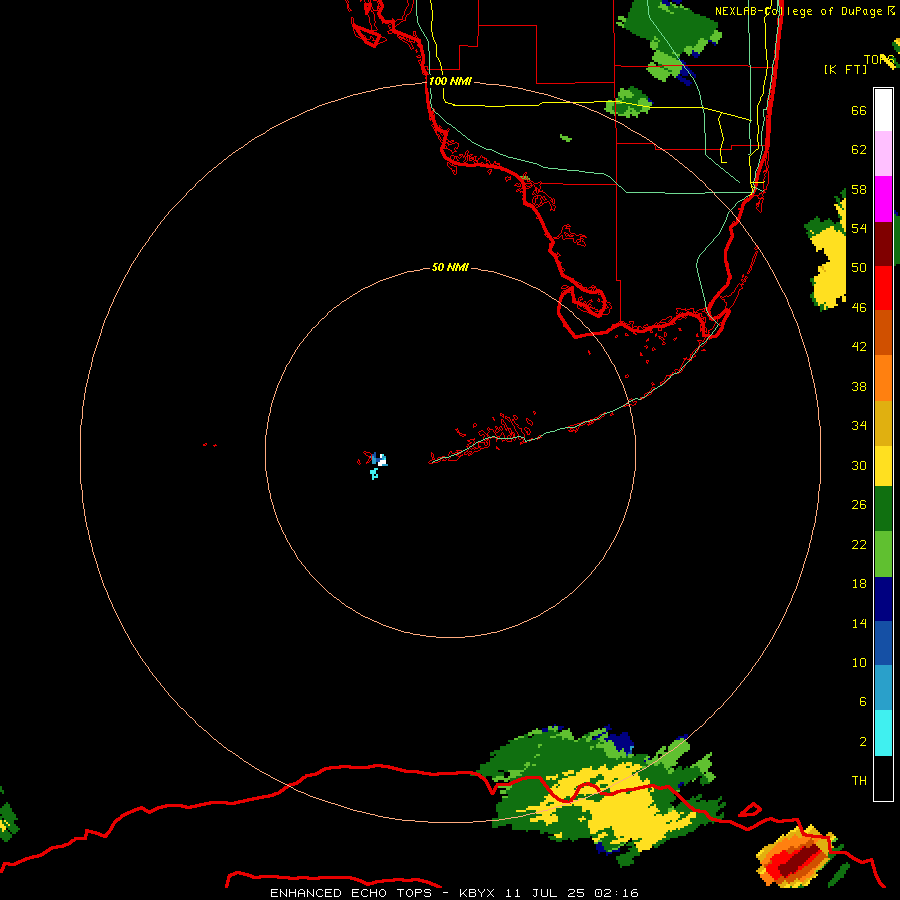900x900 pixels.
Task: Click the "50 NMI" range ring label
Action: coord(450,267)
